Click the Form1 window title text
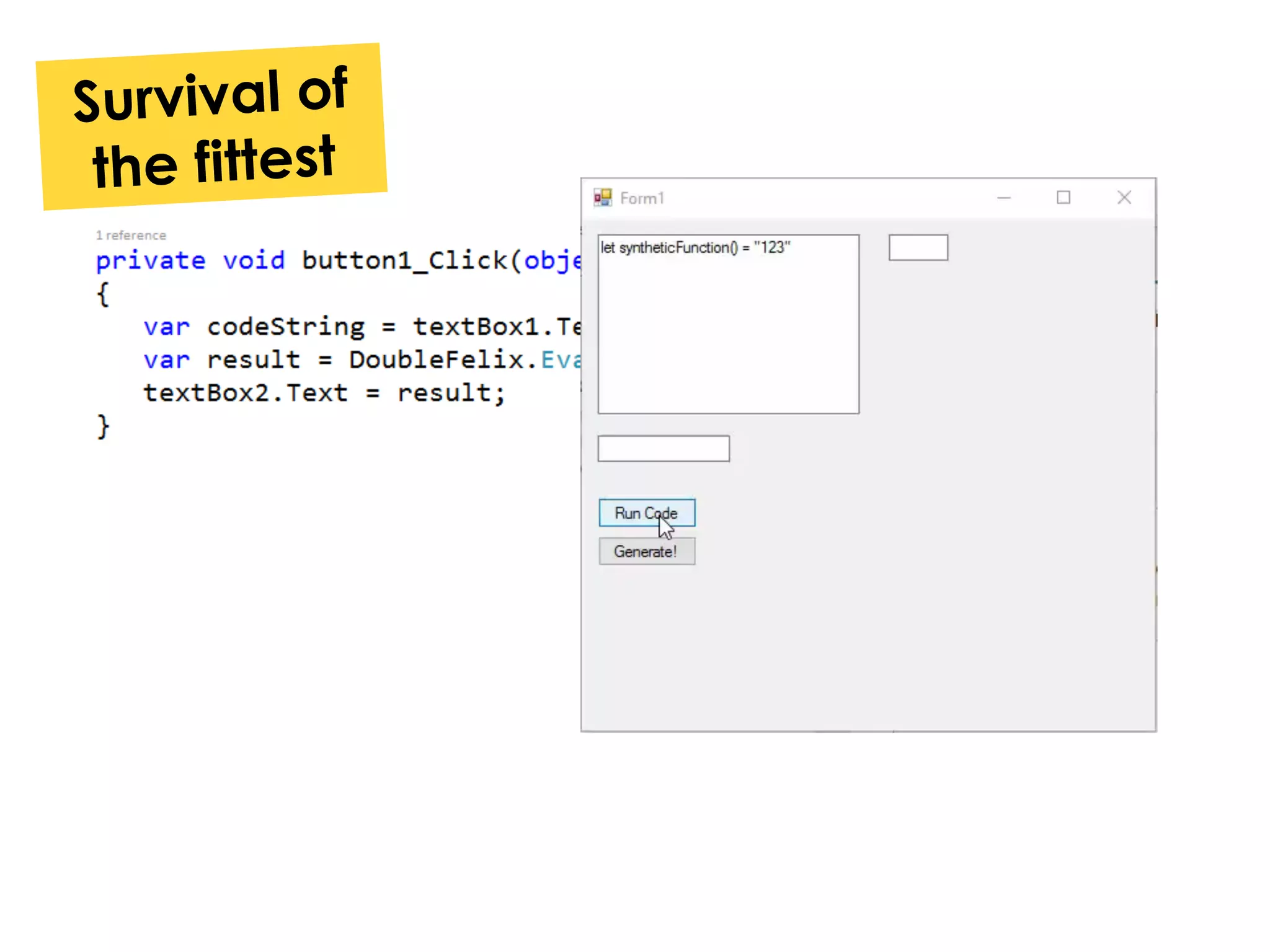 642,198
